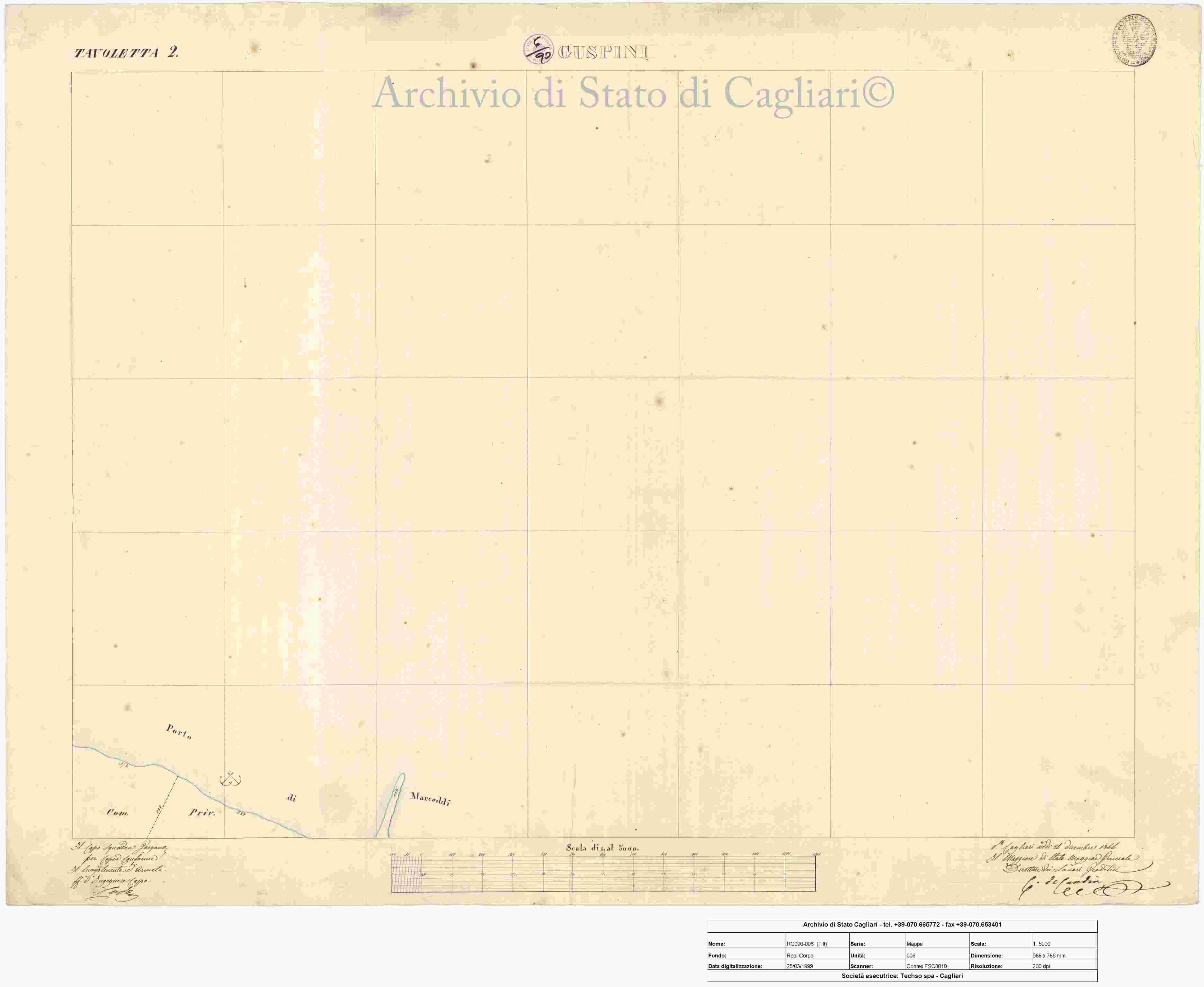Click the TAVOLETTA 2 heading
The width and height of the screenshot is (1204, 987).
pos(126,53)
